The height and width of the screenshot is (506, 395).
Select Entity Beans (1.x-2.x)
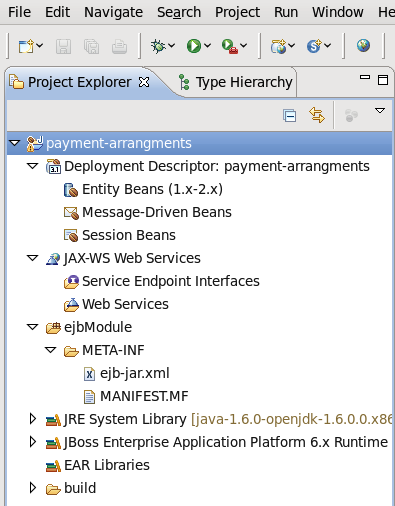(x=152, y=189)
